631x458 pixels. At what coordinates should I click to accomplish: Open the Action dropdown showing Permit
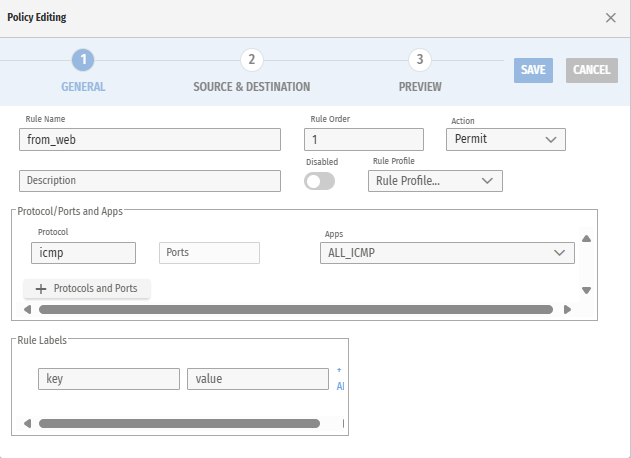506,139
